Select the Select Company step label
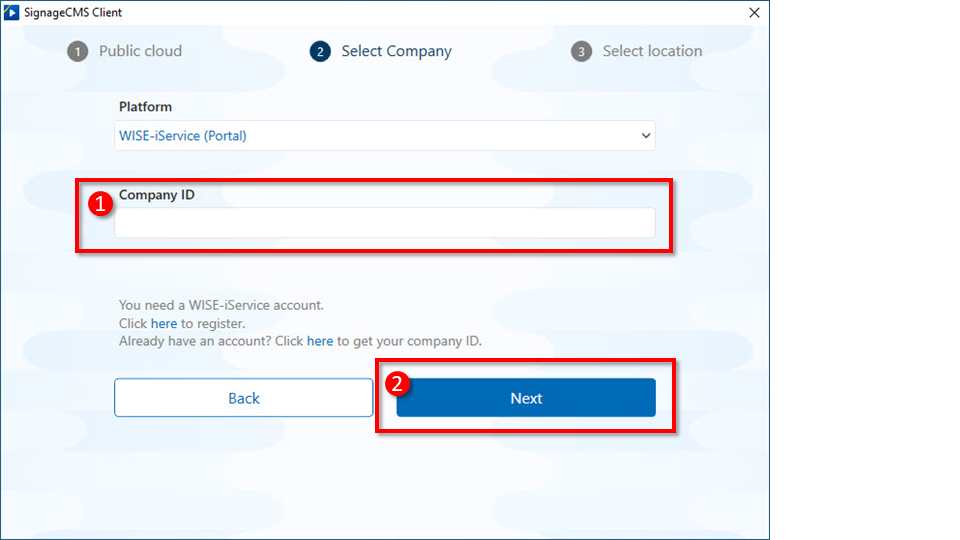 pos(396,51)
